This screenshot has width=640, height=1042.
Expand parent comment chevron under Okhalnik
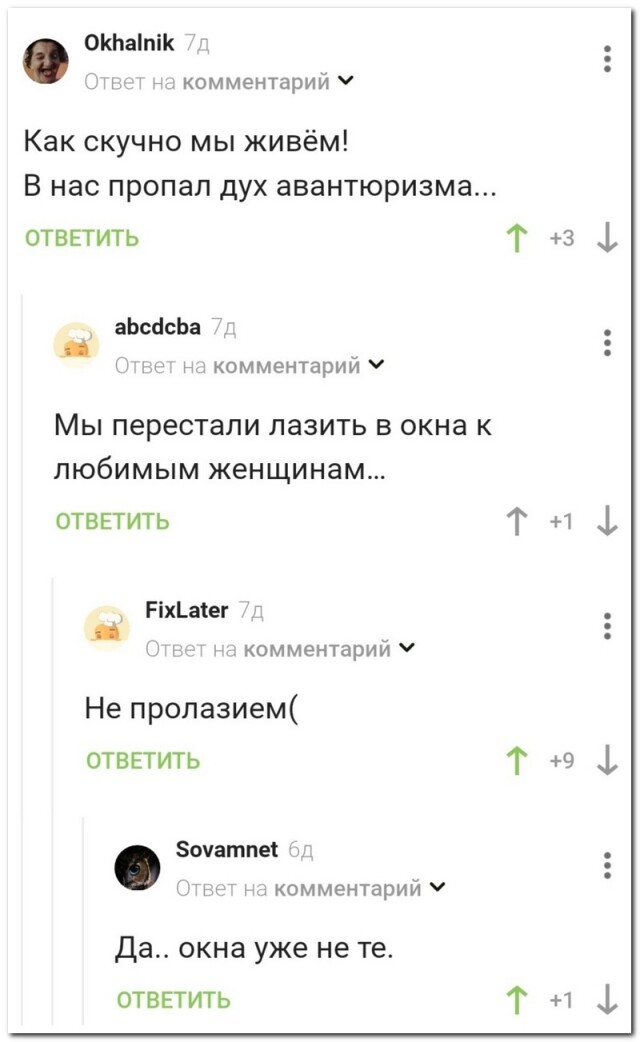pyautogui.click(x=346, y=82)
